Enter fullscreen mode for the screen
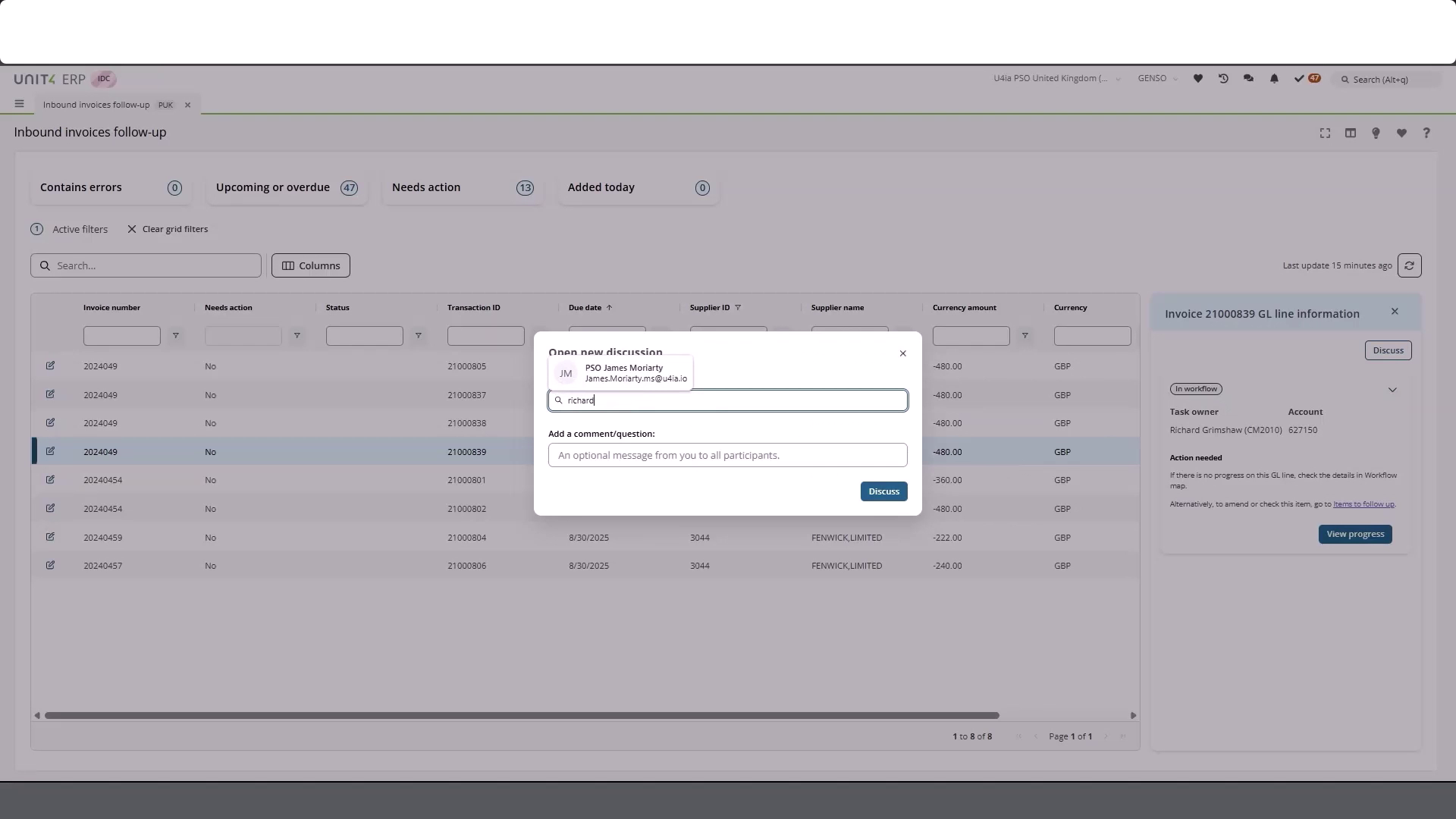Image resolution: width=1456 pixels, height=819 pixels. (x=1325, y=133)
